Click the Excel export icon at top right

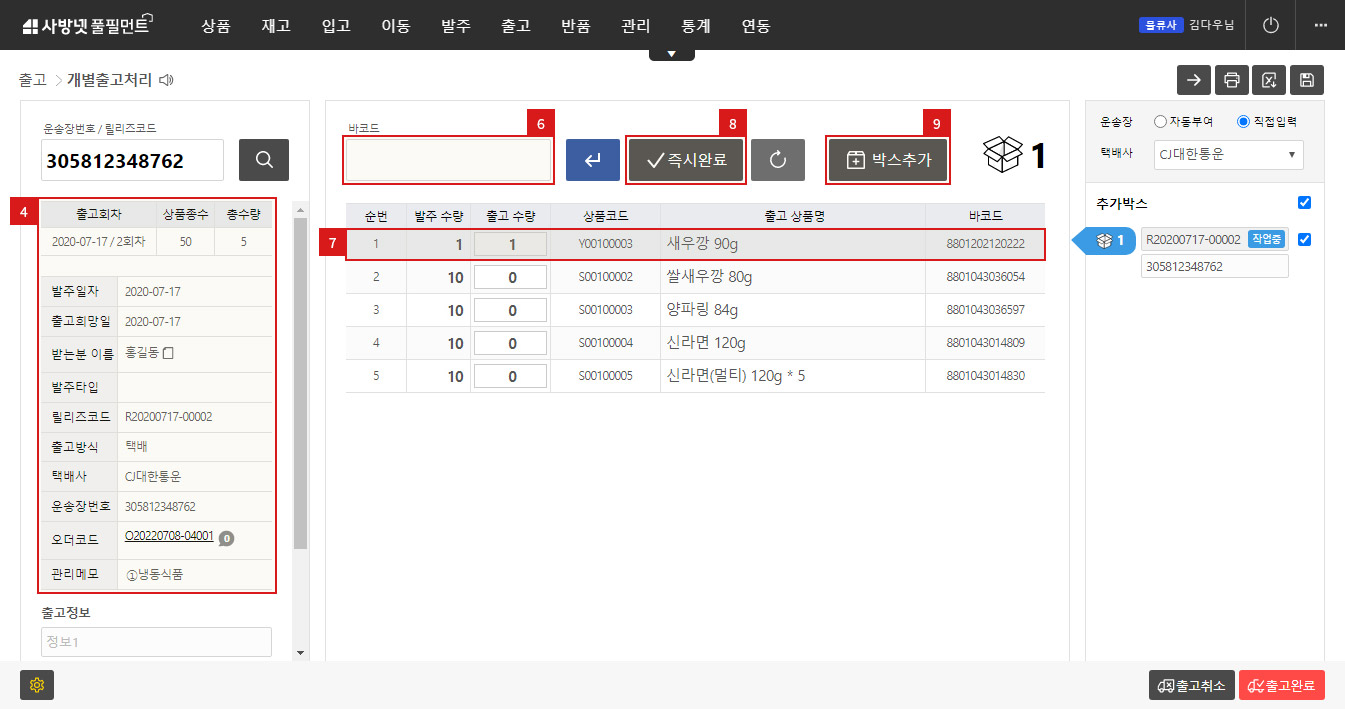click(1269, 79)
